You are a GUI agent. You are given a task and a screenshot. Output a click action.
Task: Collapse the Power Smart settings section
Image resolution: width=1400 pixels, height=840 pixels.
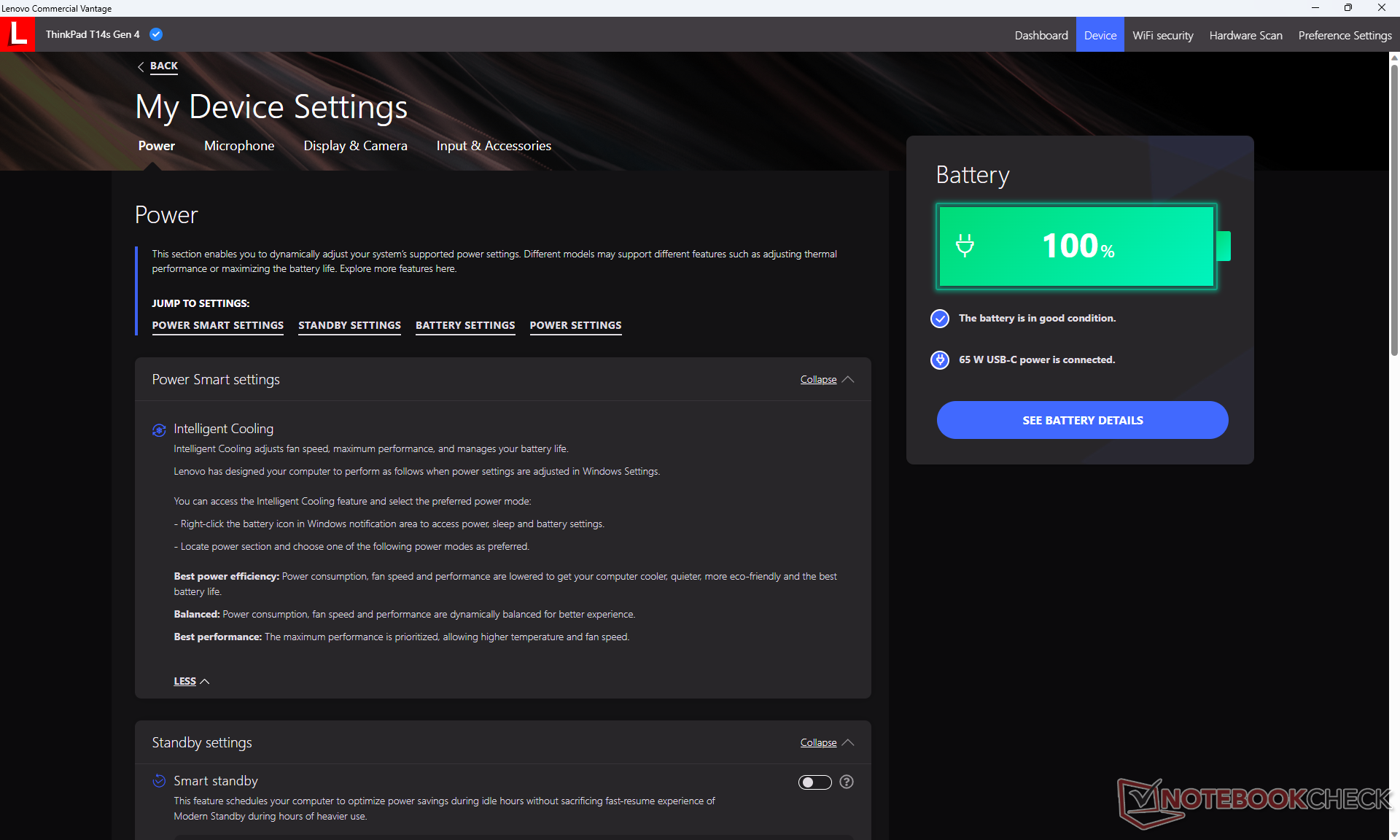point(827,379)
